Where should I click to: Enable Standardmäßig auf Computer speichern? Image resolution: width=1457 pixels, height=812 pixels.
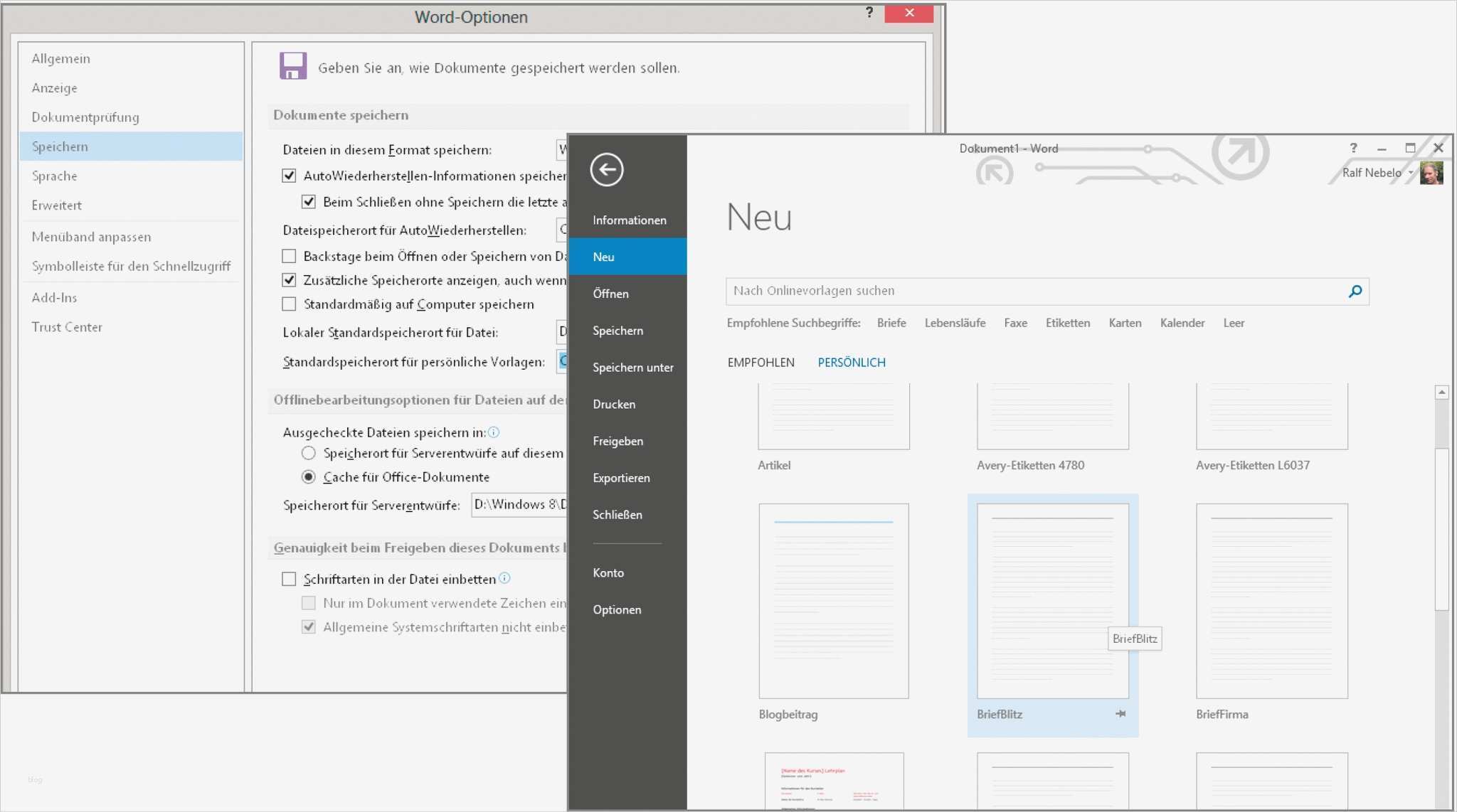click(x=289, y=304)
